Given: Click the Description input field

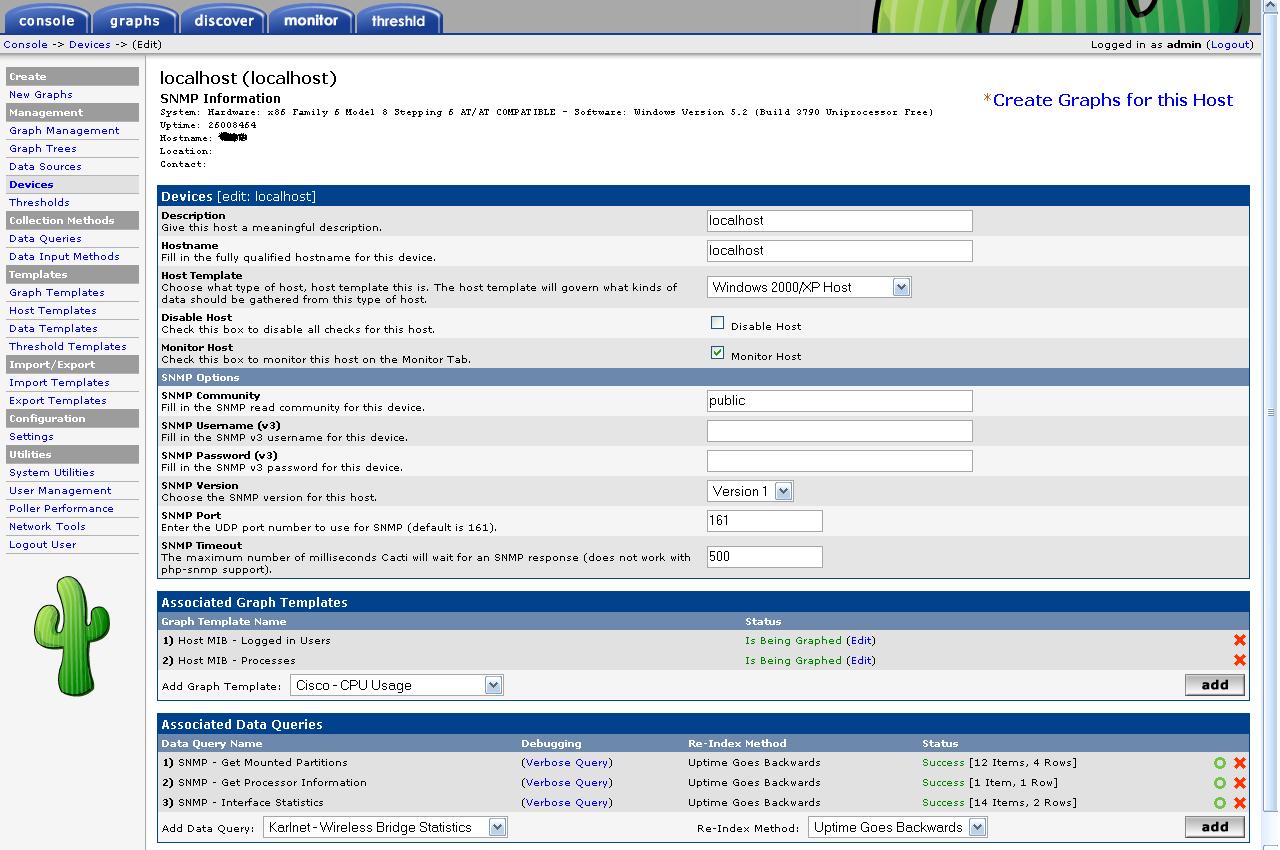Looking at the screenshot, I should [x=839, y=221].
